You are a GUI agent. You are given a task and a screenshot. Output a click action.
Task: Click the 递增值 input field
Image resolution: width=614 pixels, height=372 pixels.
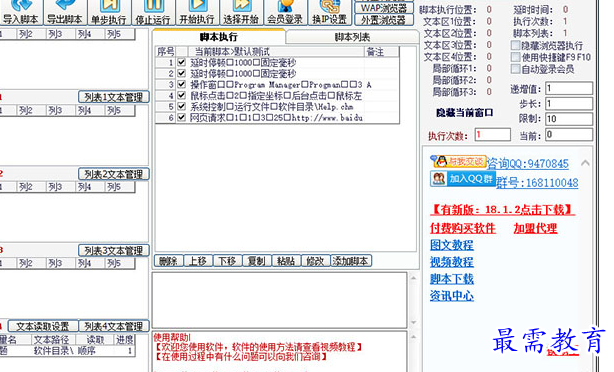pyautogui.click(x=569, y=88)
